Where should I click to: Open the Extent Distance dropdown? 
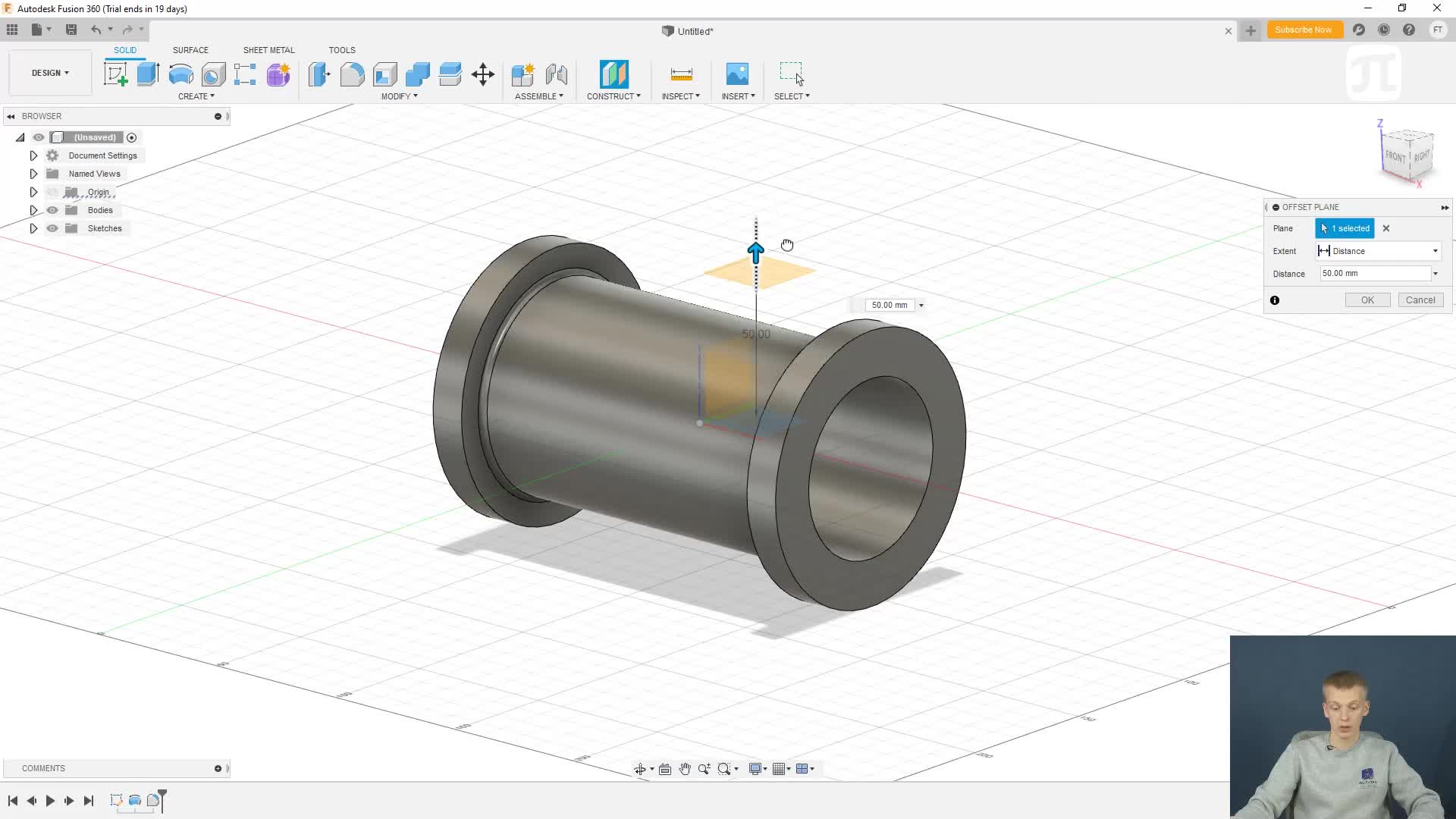coord(1379,251)
